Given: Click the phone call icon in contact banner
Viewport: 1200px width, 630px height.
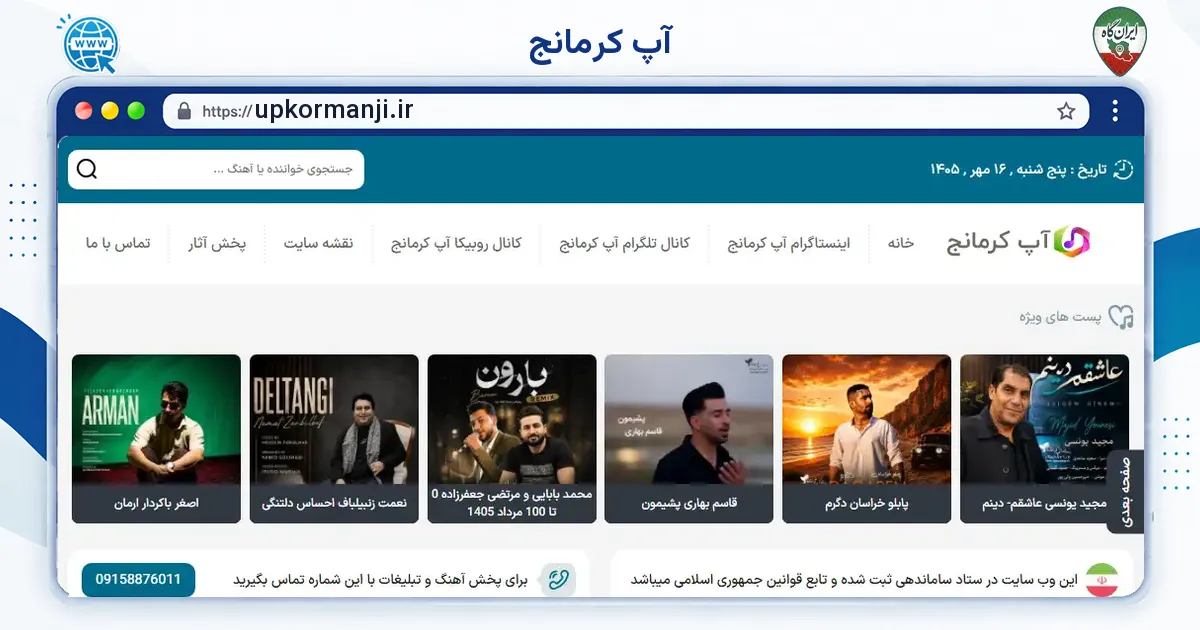Looking at the screenshot, I should point(558,580).
